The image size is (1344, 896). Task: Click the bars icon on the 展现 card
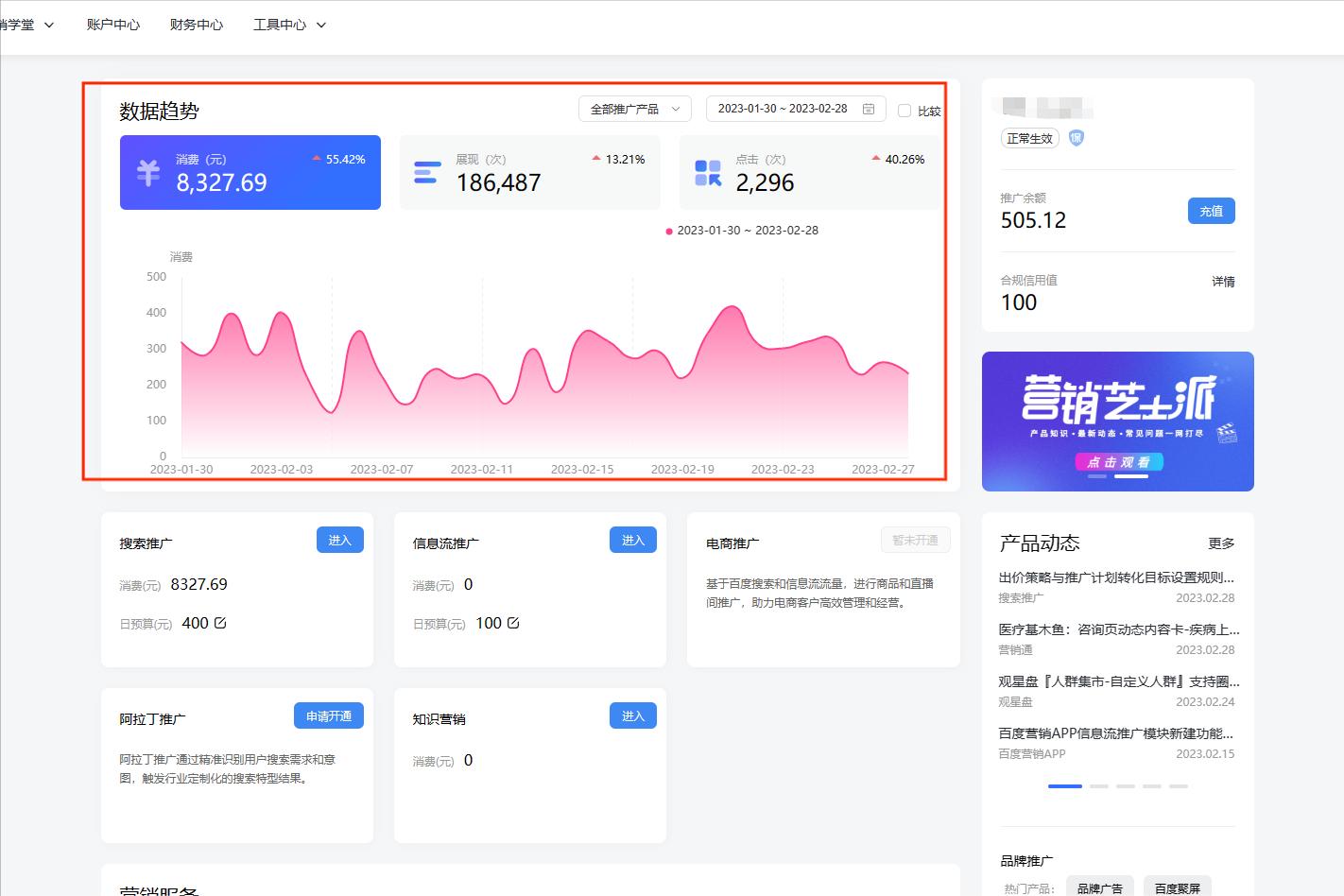(x=426, y=172)
